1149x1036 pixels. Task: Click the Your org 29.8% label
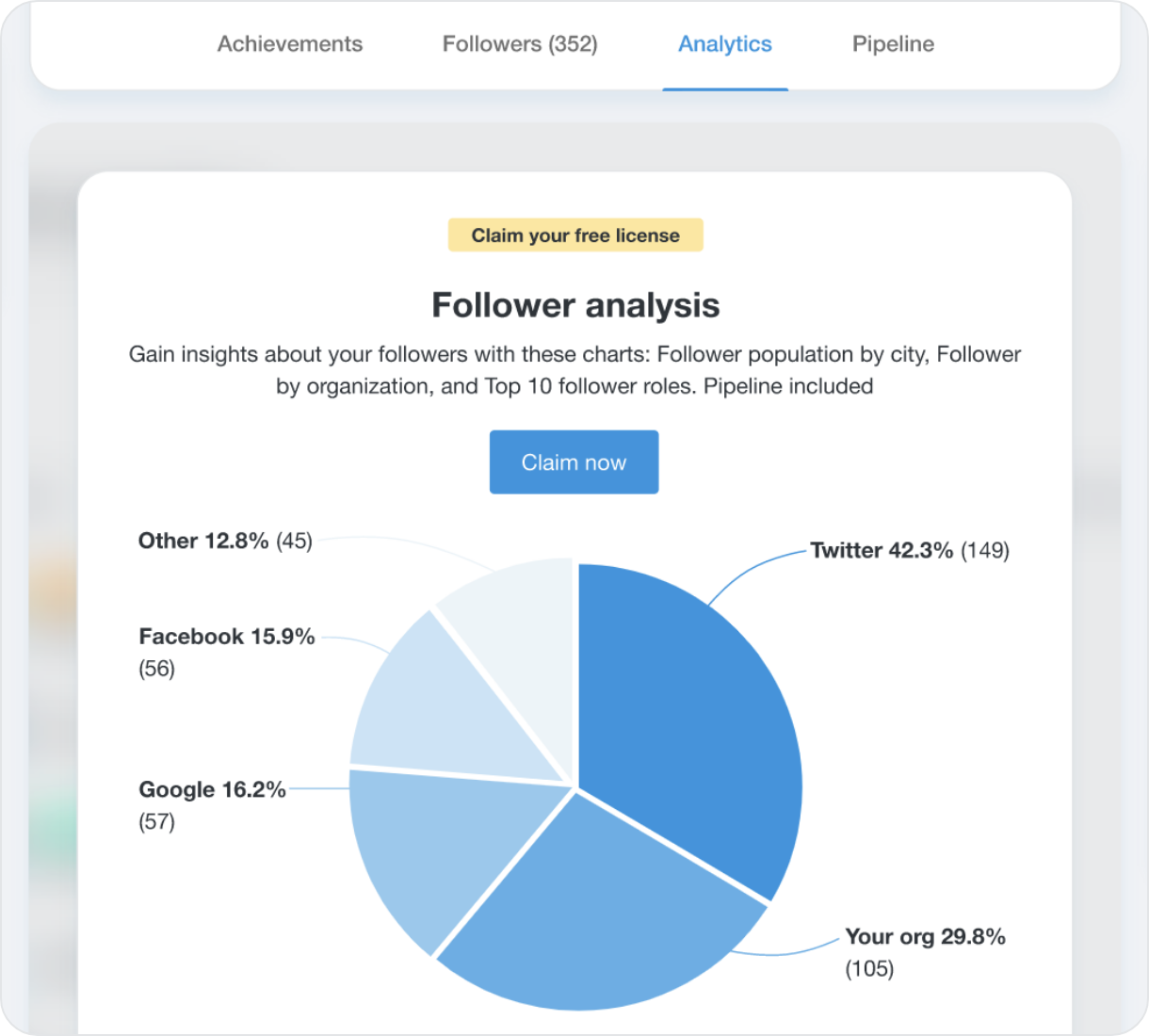click(x=925, y=936)
